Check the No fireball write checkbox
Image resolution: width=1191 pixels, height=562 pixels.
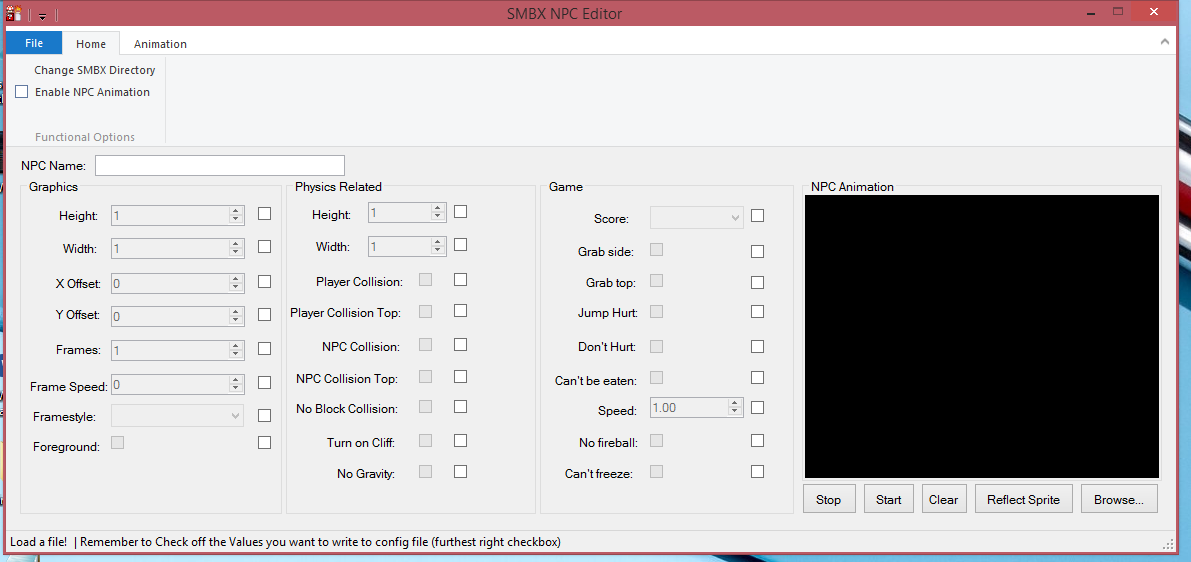(x=757, y=440)
